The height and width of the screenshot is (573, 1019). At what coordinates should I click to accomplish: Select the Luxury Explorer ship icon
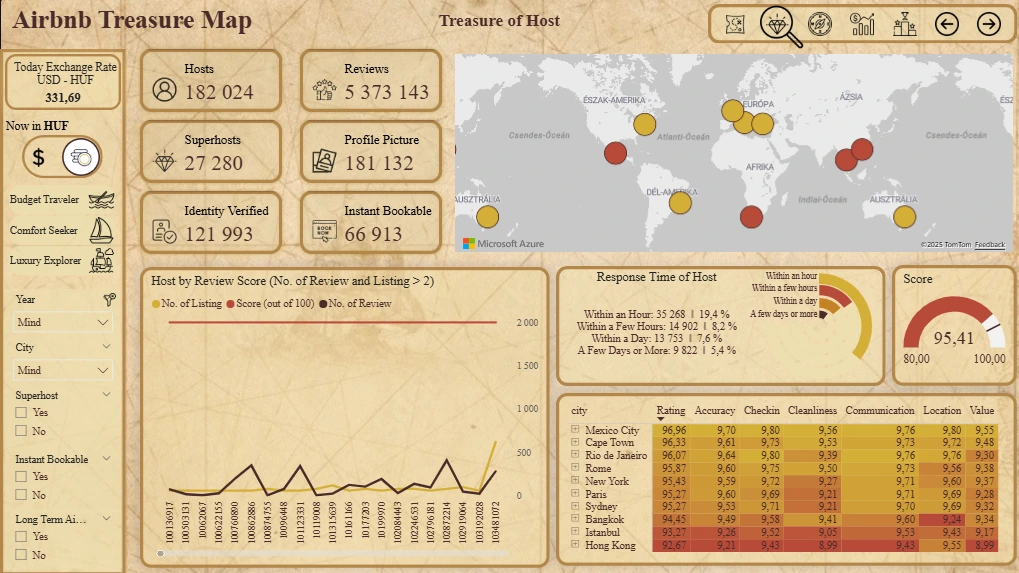click(x=101, y=261)
